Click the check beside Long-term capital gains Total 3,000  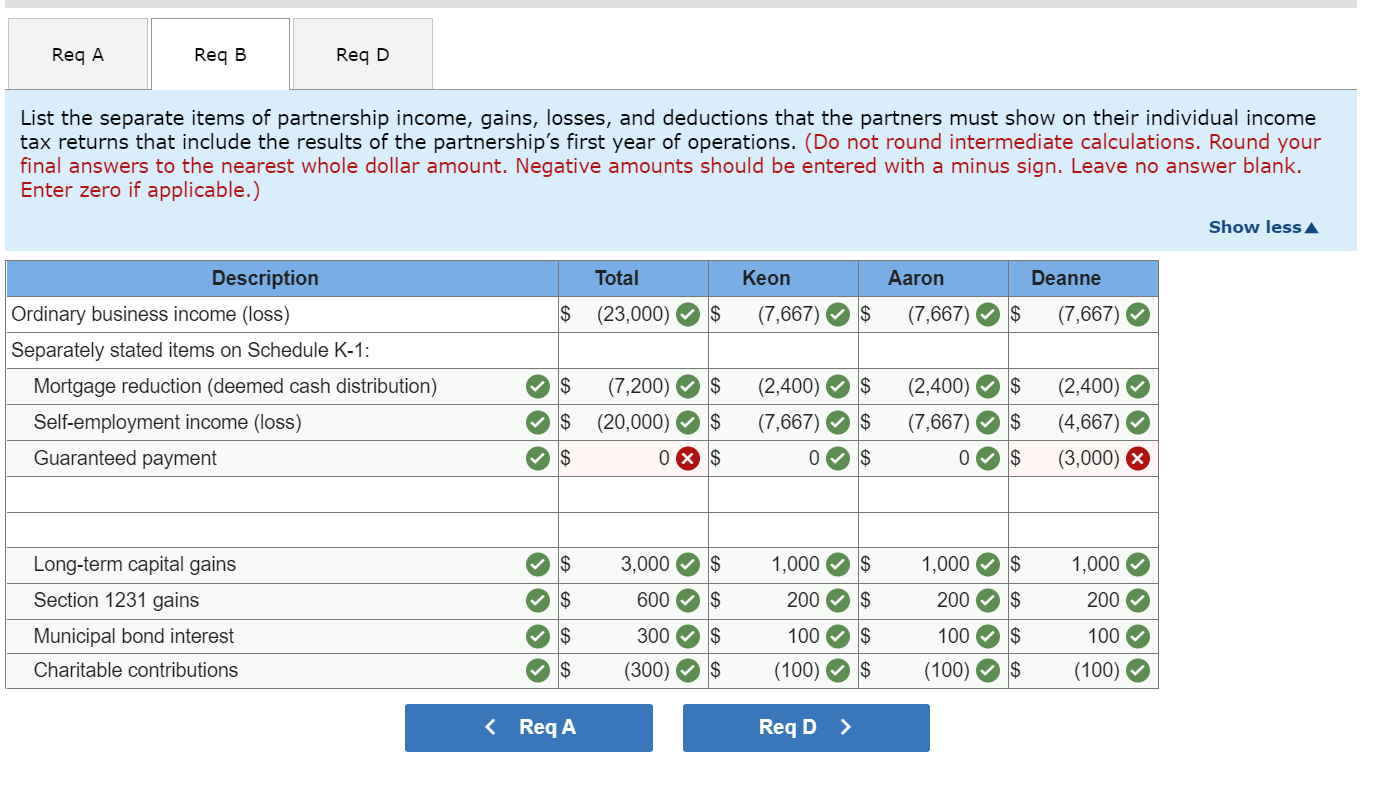click(687, 565)
